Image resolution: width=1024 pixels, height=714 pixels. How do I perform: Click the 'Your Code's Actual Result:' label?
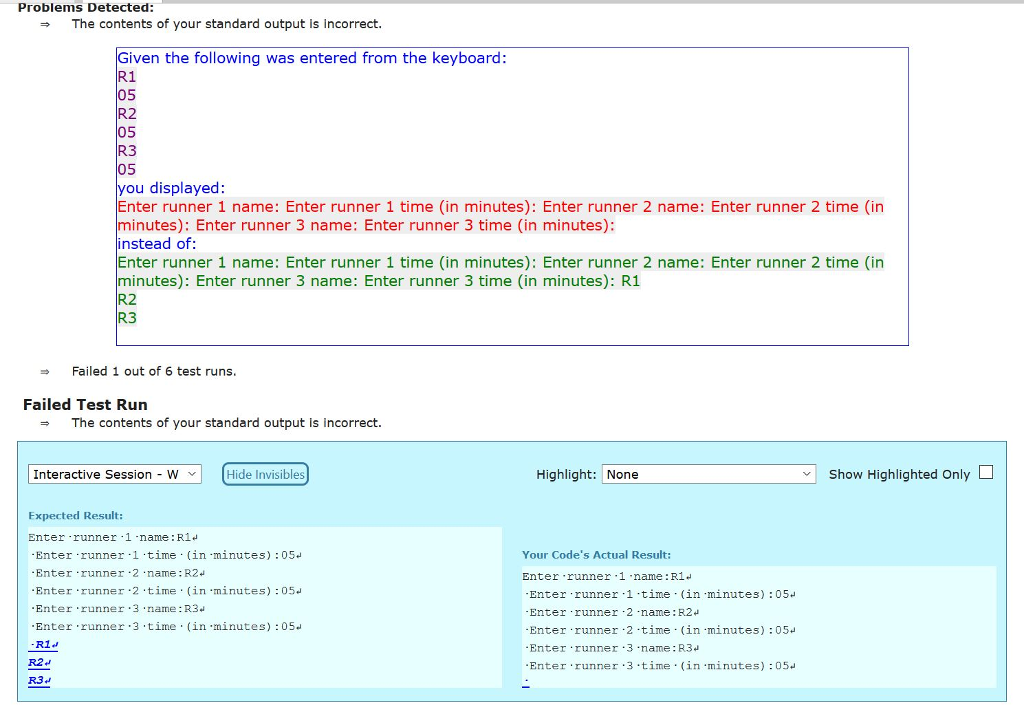pyautogui.click(x=596, y=555)
